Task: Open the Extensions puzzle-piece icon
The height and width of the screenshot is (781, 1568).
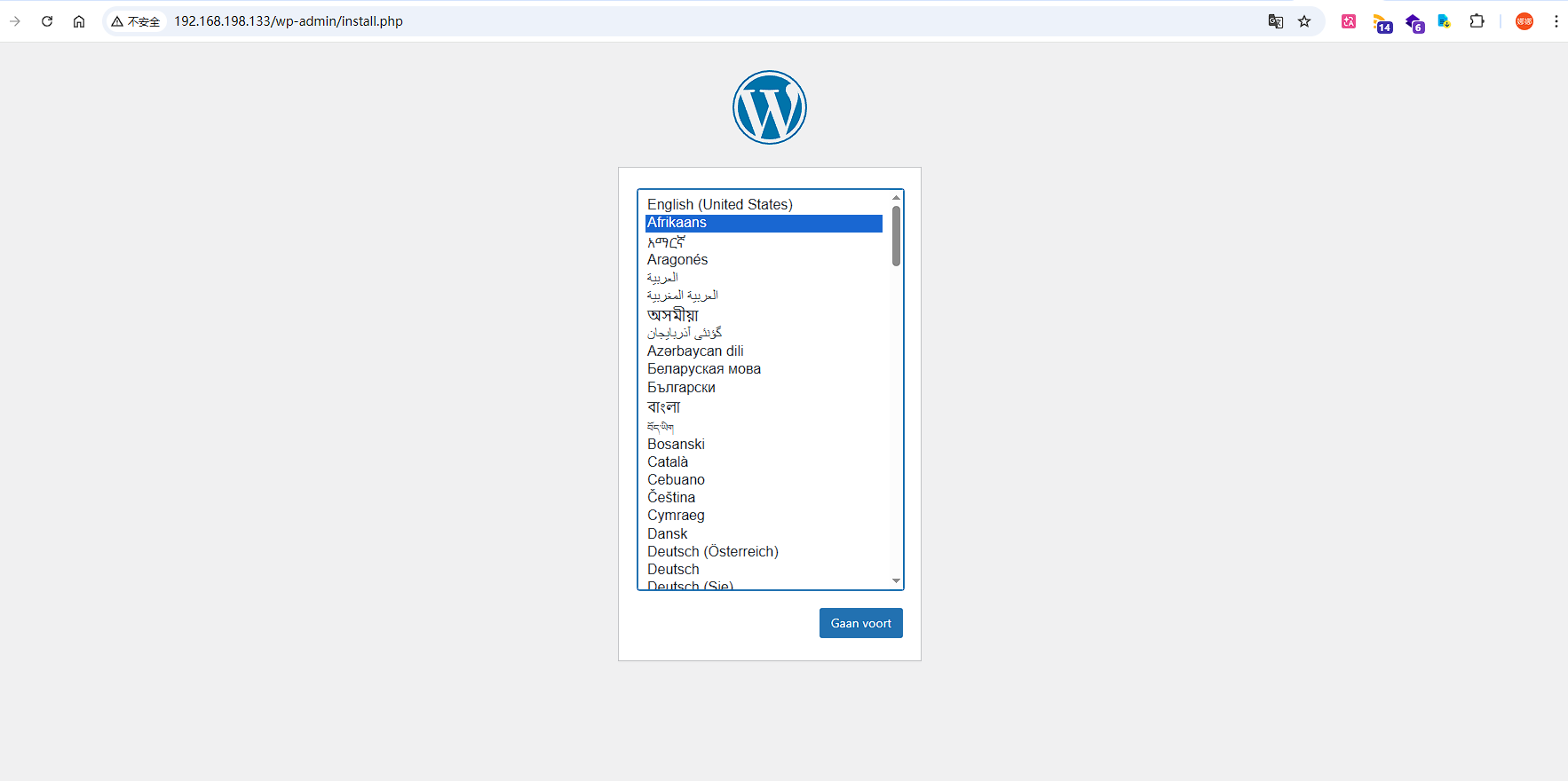Action: tap(1477, 21)
